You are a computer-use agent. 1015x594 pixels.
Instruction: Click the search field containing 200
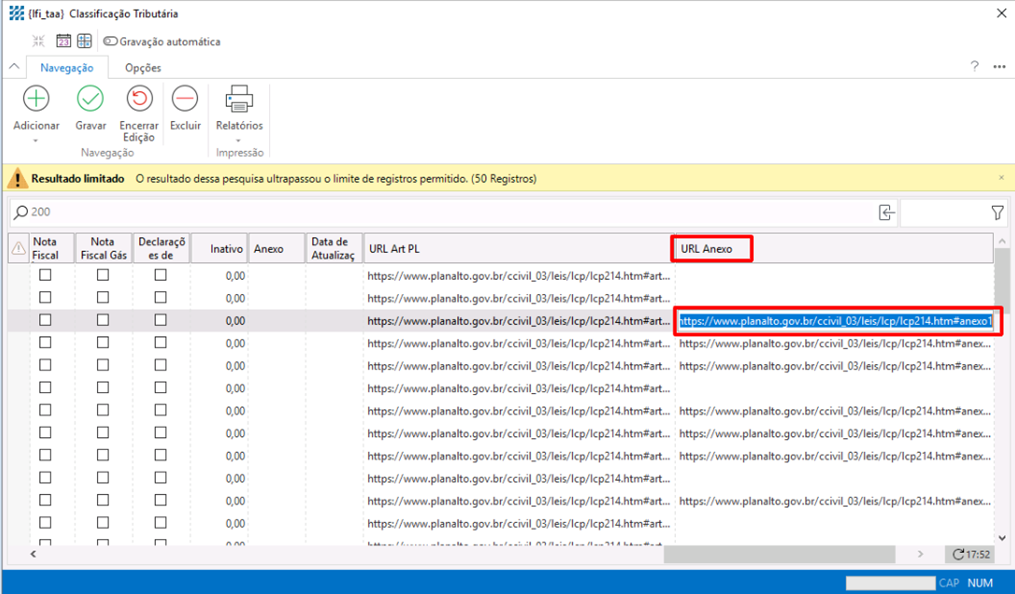(x=440, y=212)
